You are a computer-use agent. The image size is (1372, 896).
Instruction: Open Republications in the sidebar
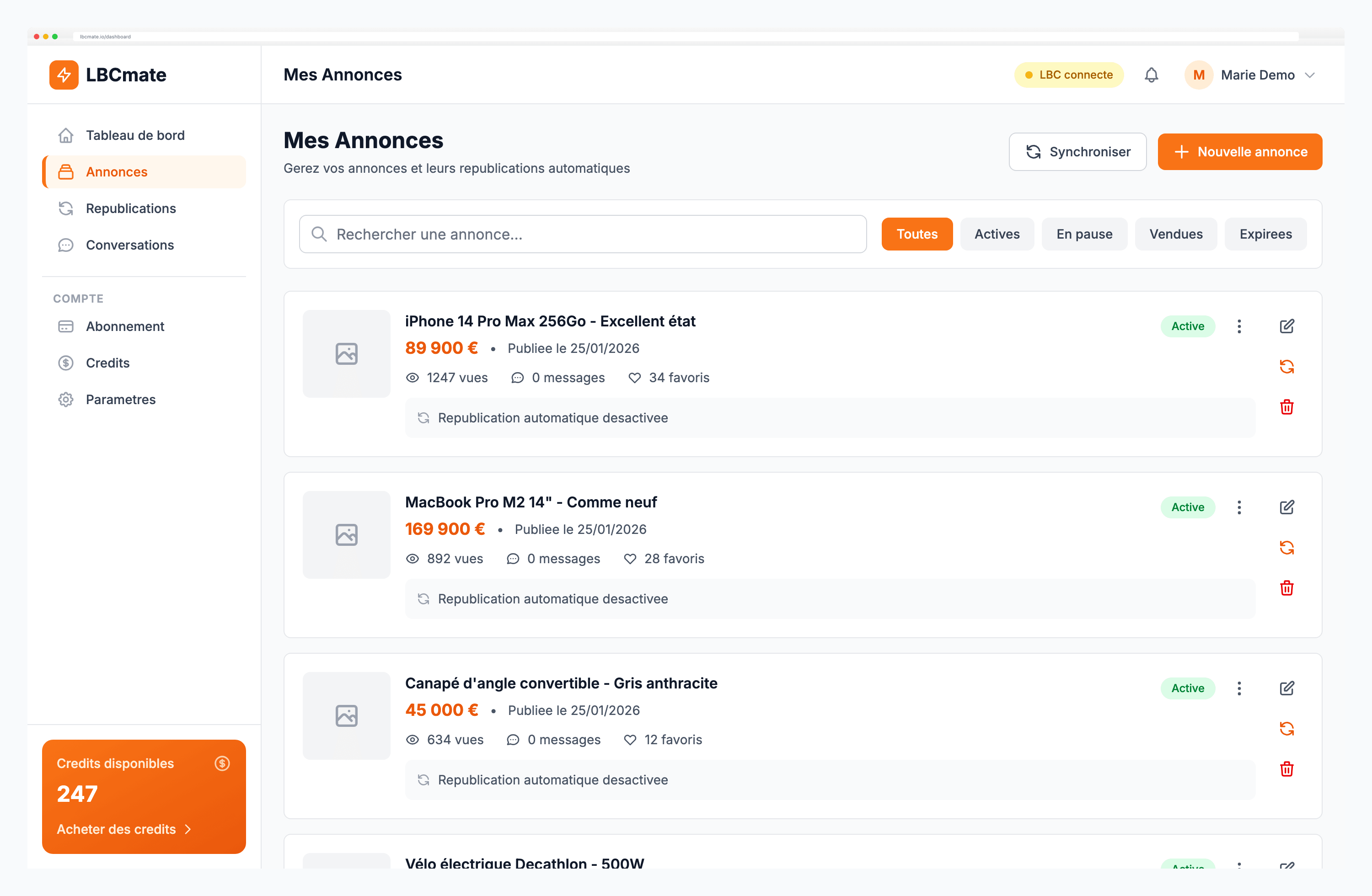coord(131,208)
